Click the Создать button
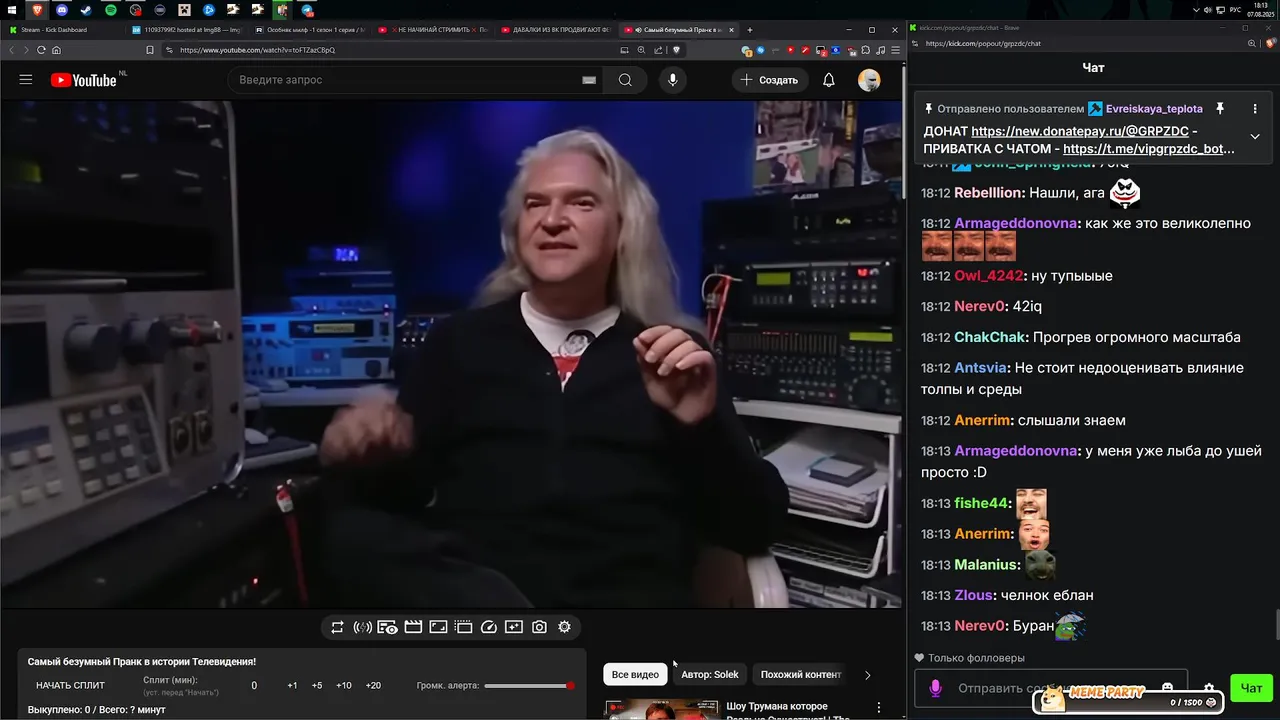 point(769,80)
